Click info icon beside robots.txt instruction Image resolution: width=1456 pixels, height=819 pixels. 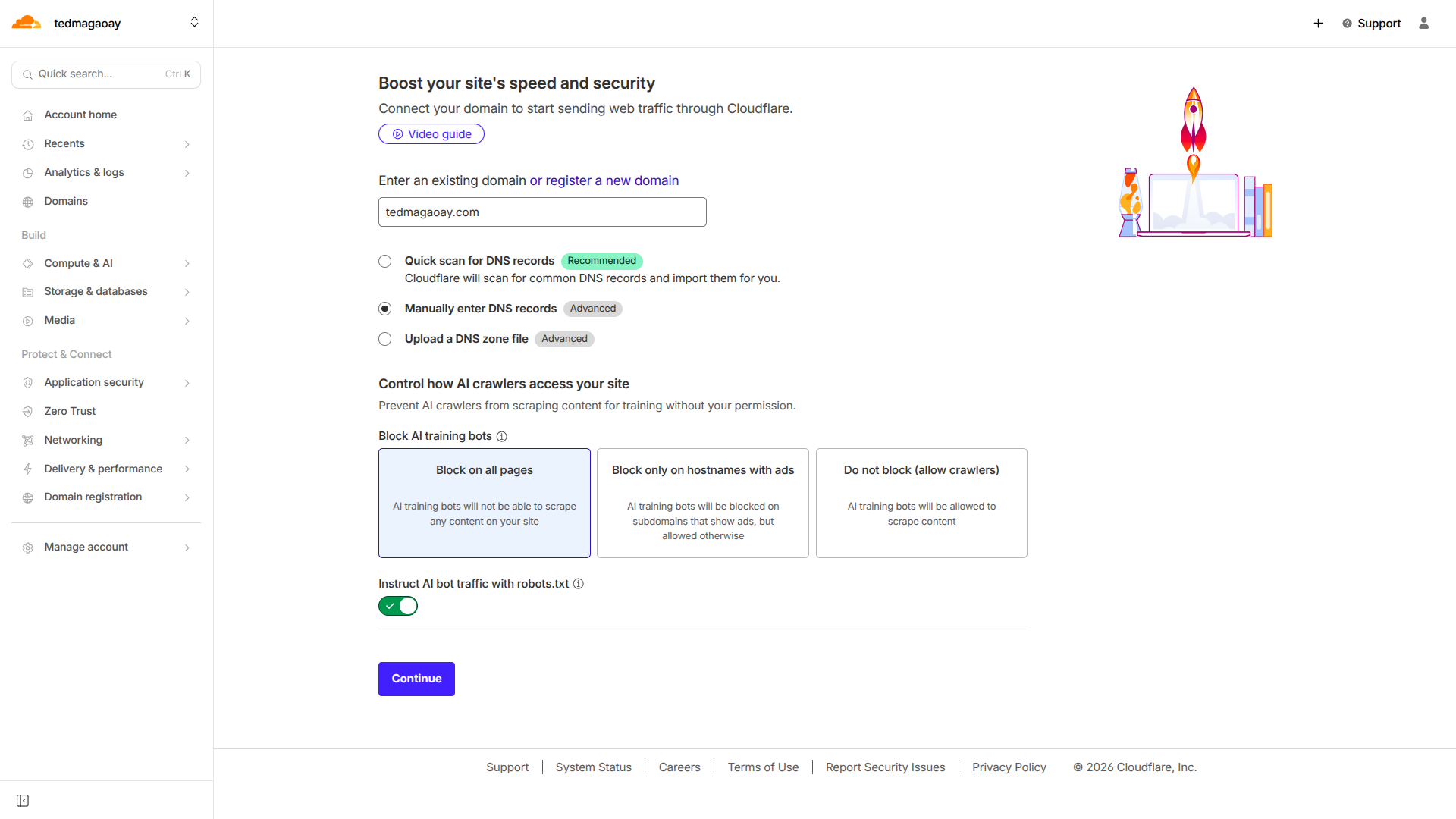point(578,584)
